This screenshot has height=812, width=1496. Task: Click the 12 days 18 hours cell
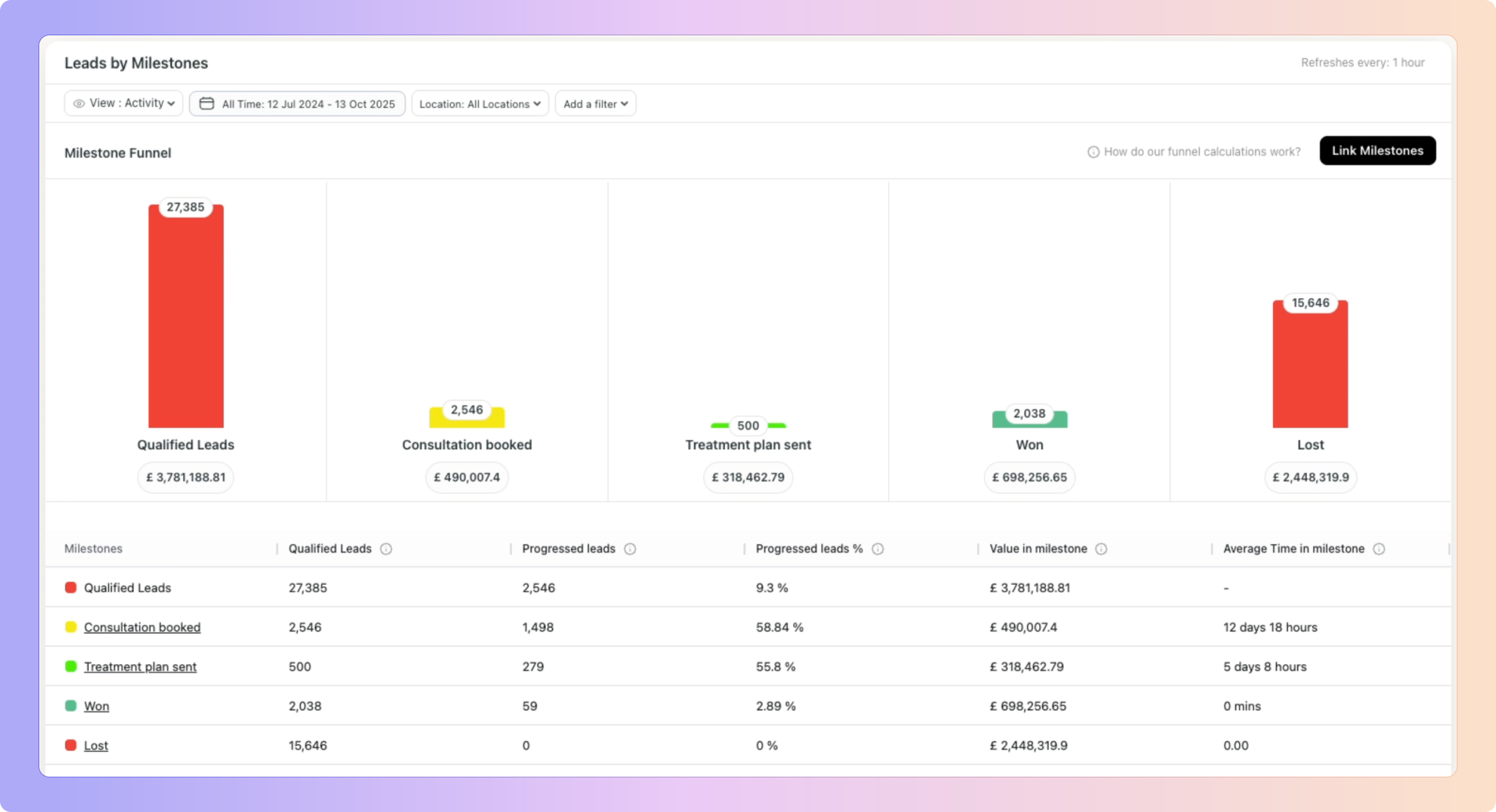pyautogui.click(x=1271, y=627)
